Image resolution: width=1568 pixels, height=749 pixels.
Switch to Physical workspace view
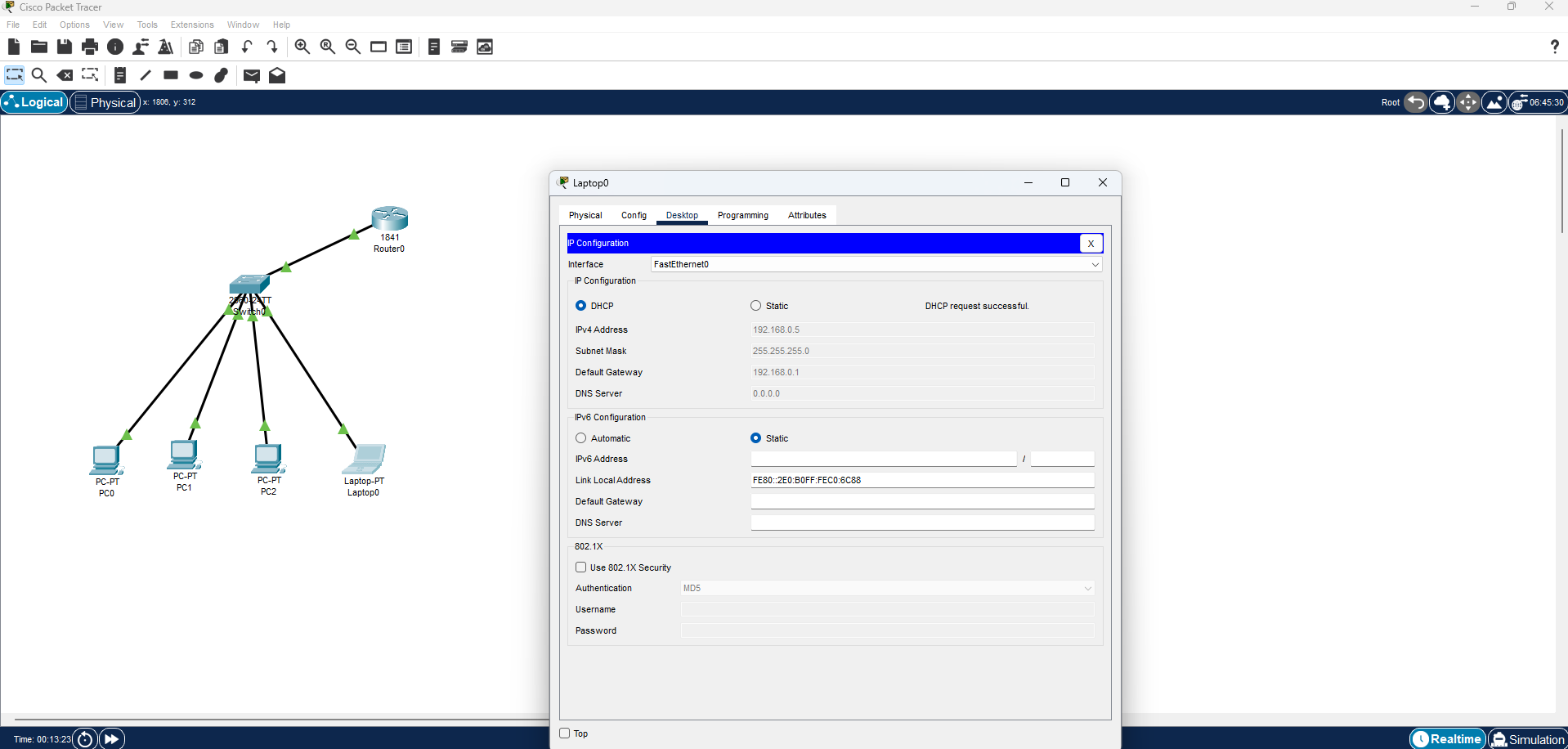(x=105, y=102)
